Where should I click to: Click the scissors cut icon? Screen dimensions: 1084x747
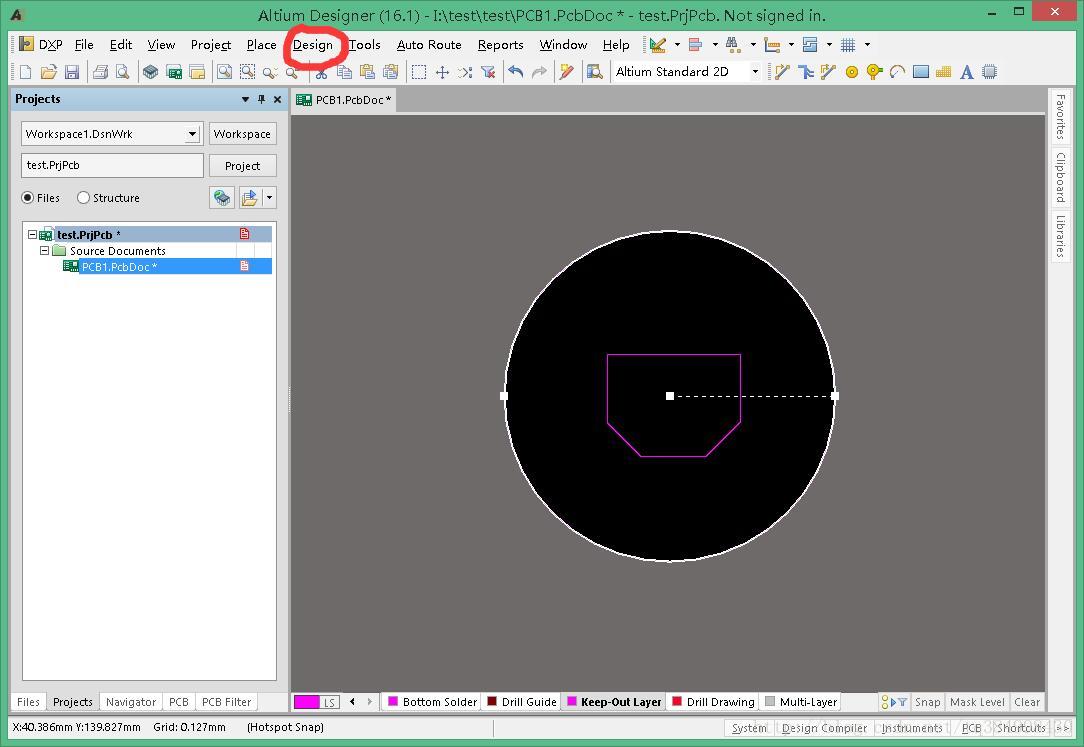321,72
